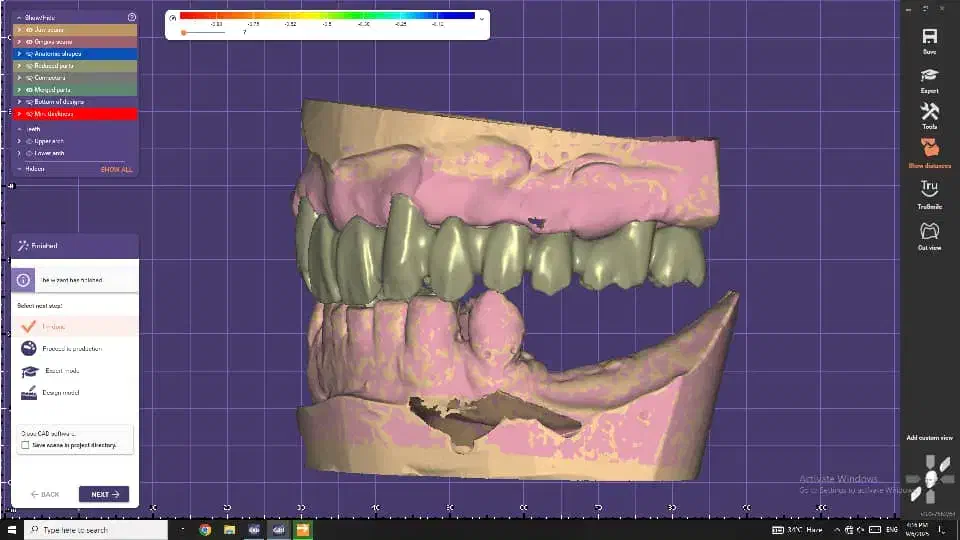Expand the Gingiva scans group
The width and height of the screenshot is (960, 540).
20,42
